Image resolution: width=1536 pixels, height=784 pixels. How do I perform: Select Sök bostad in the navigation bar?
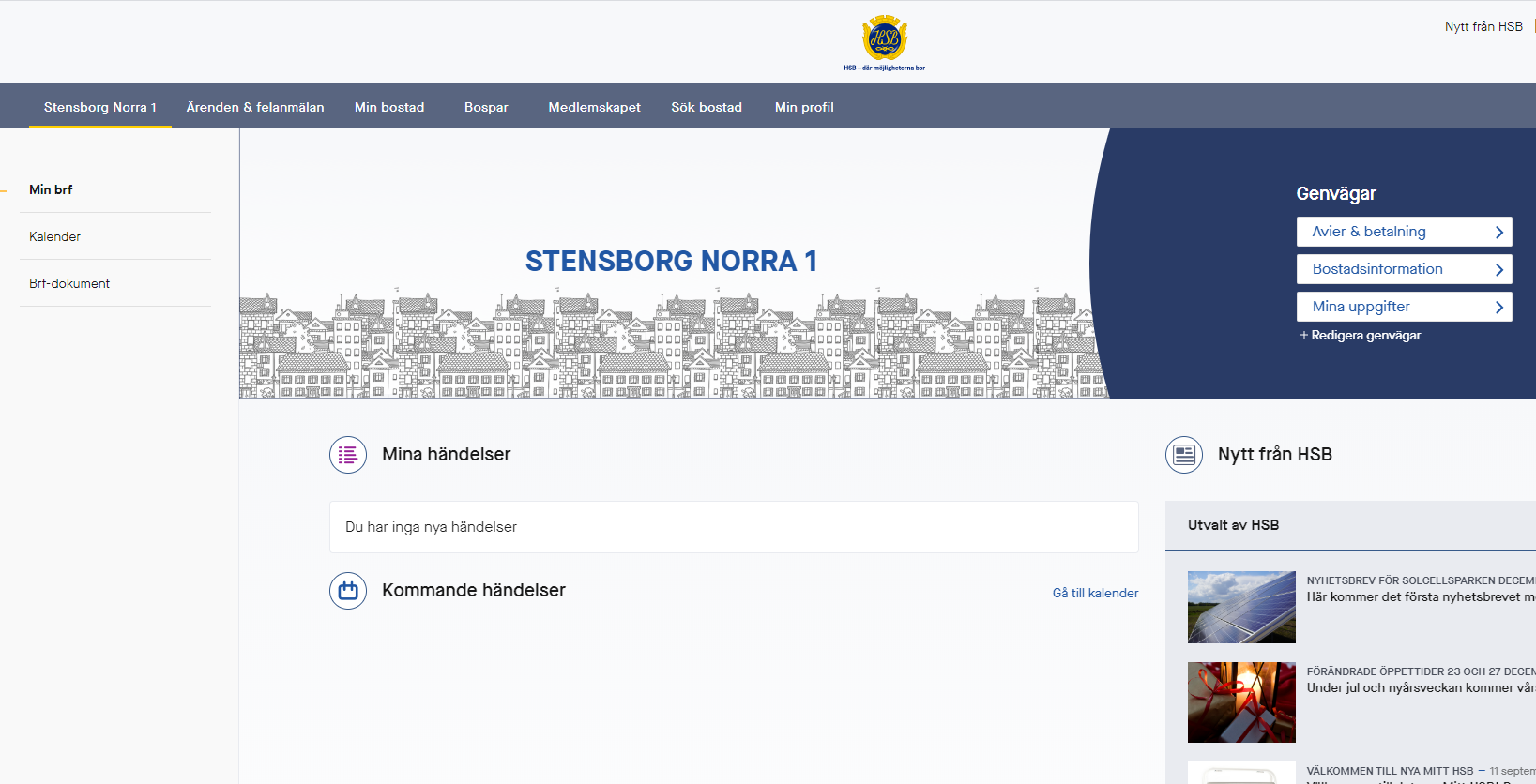(707, 107)
